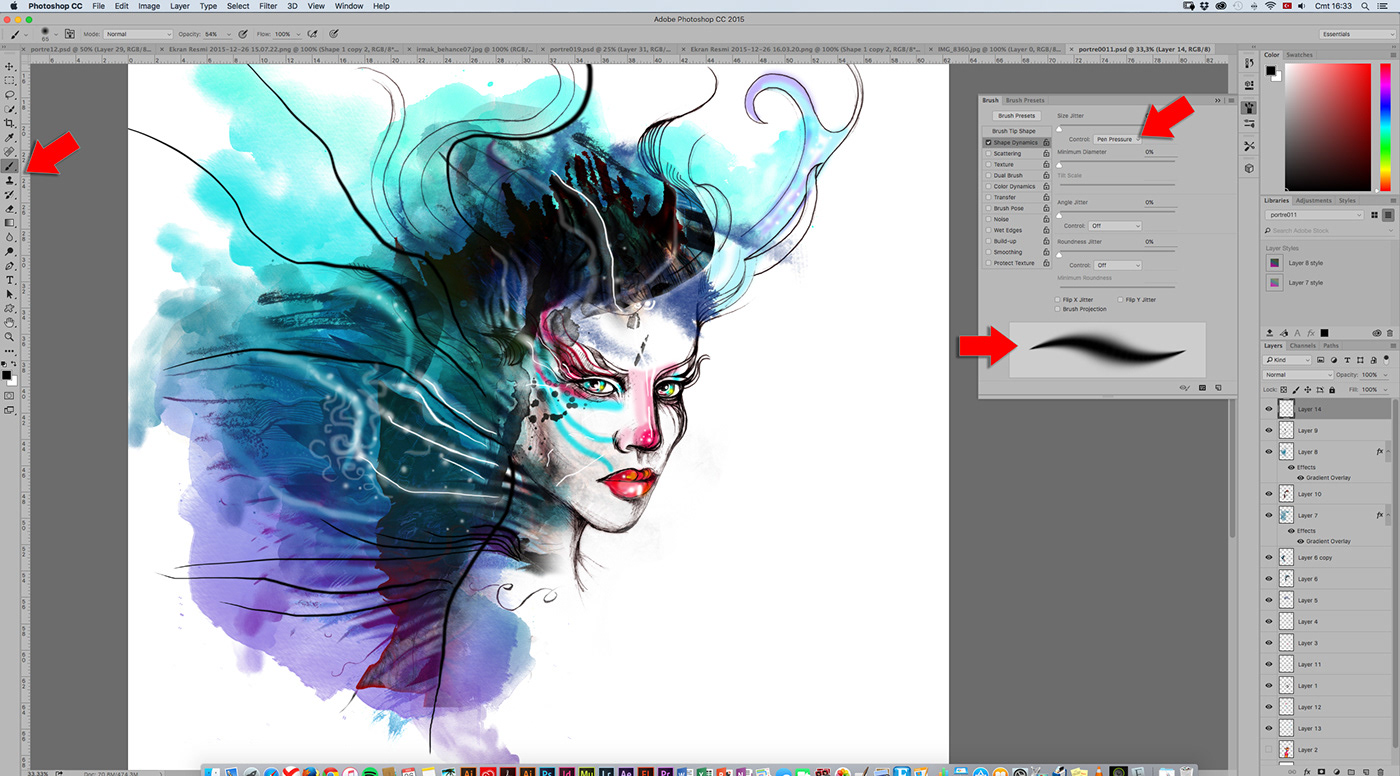Viewport: 1400px width, 776px height.
Task: Select the Crop tool
Action: [10, 123]
